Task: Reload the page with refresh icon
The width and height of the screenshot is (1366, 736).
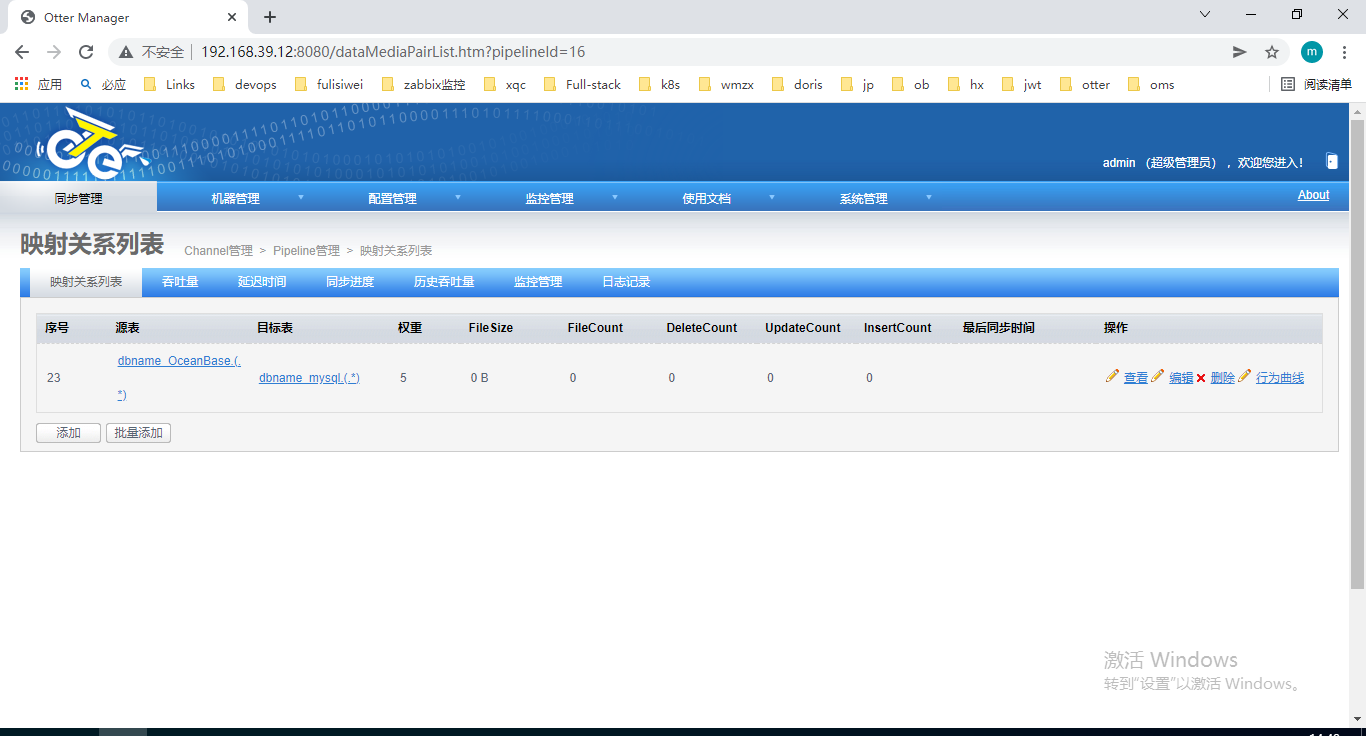Action: (86, 52)
